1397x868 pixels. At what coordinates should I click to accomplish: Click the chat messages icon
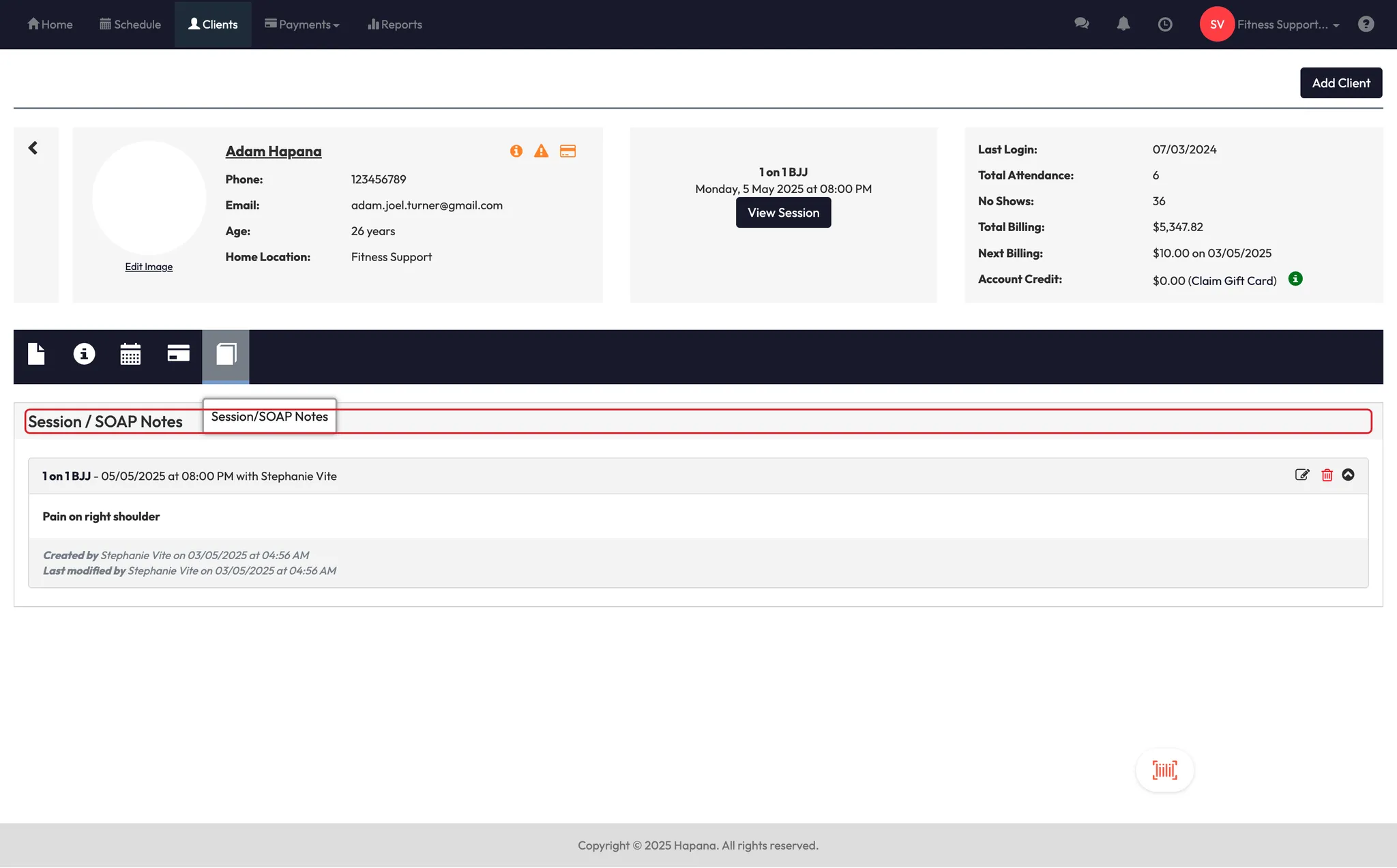(x=1081, y=24)
